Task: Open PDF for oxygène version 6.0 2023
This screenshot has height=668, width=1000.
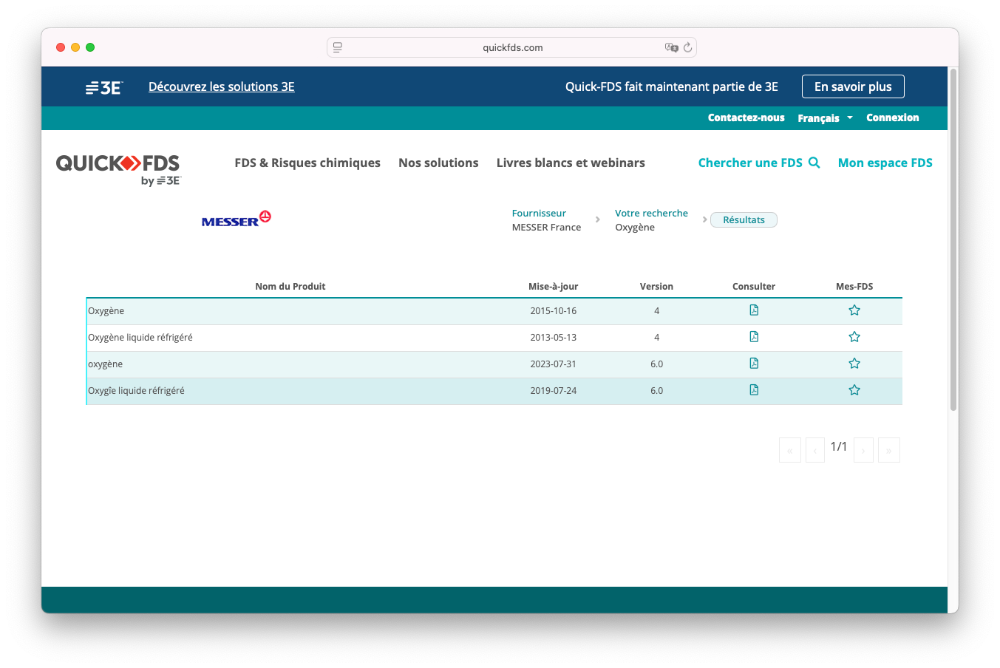Action: (754, 363)
